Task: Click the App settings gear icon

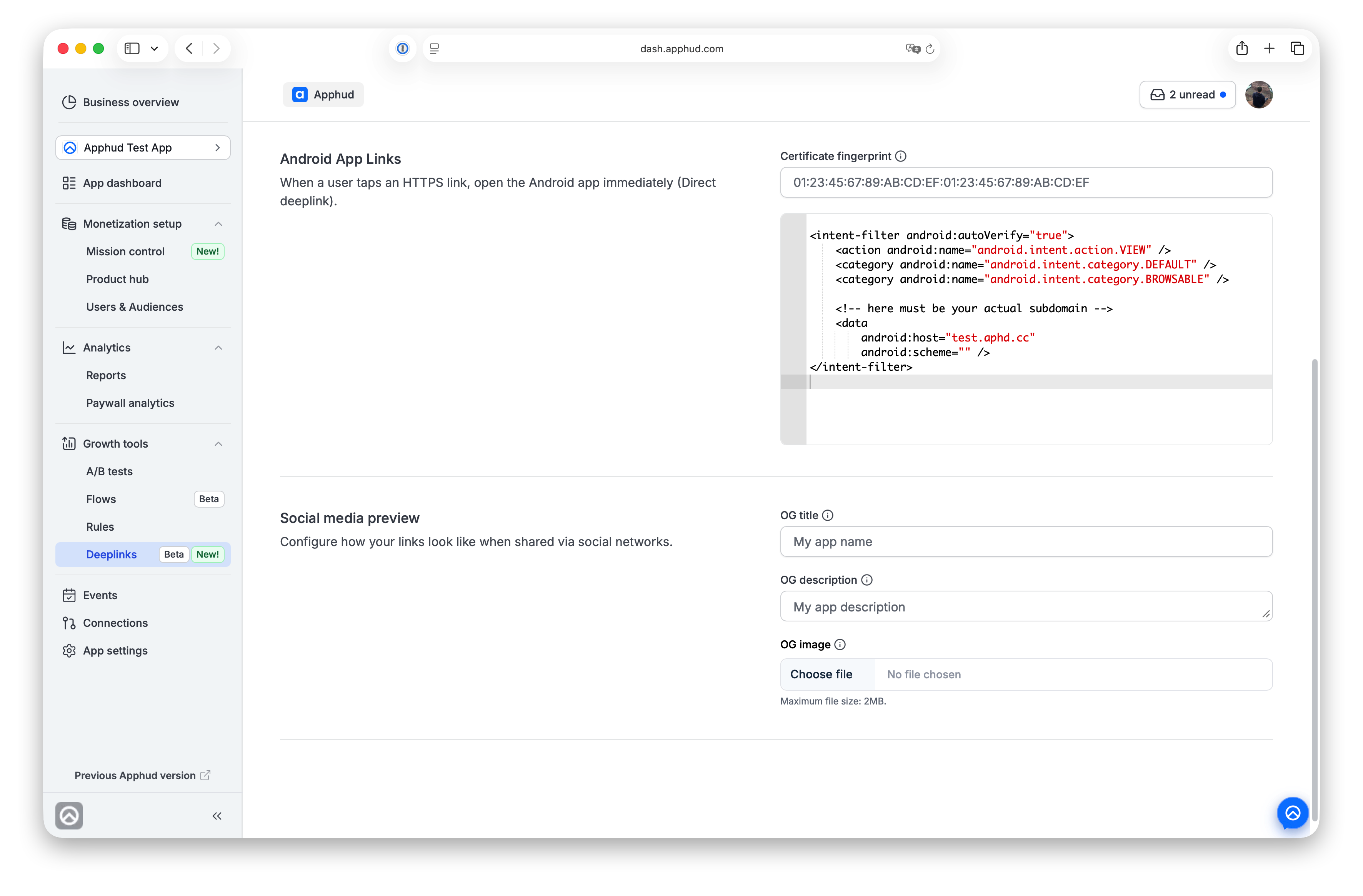Action: pyautogui.click(x=69, y=650)
